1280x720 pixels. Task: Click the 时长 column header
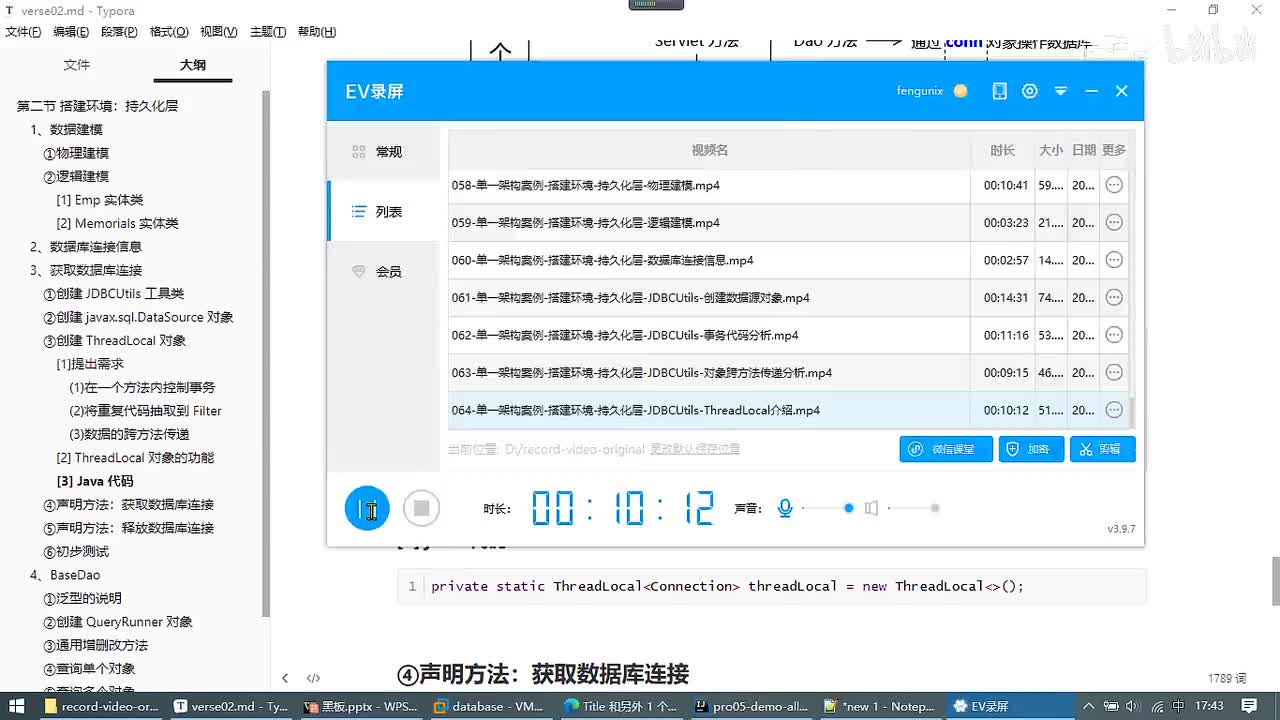(1002, 150)
